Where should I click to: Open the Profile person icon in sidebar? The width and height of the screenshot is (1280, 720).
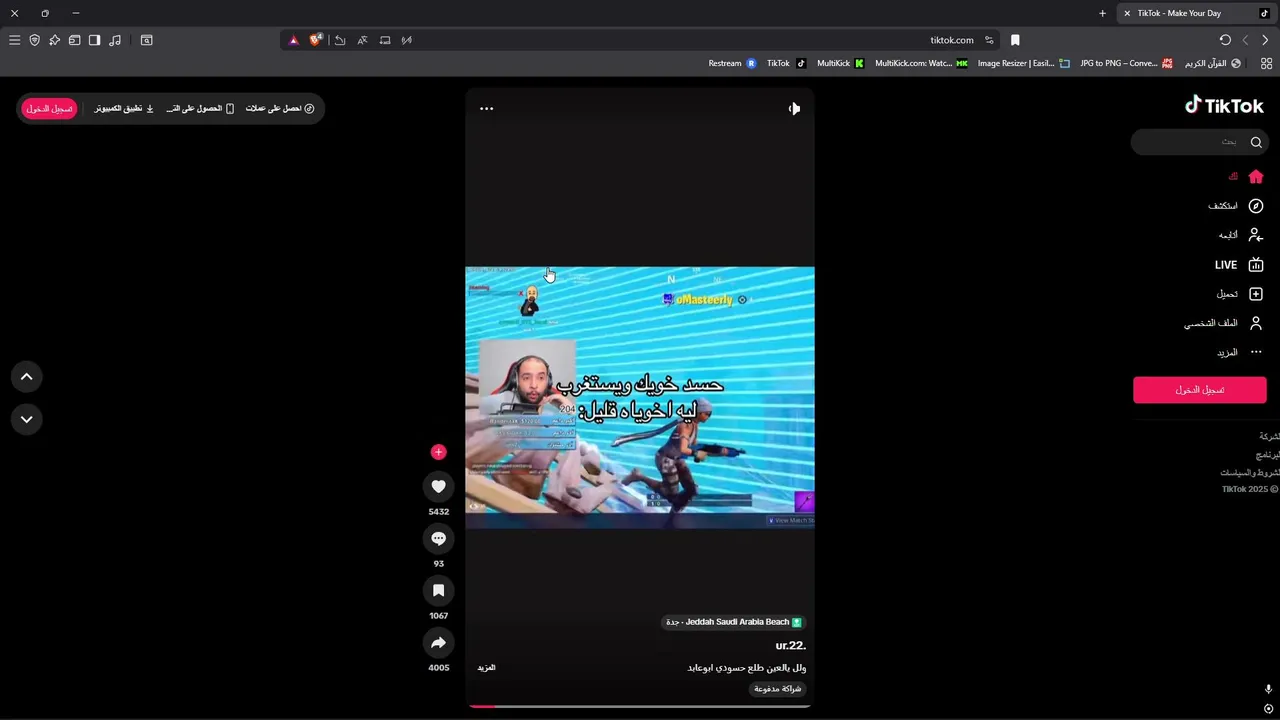[x=1256, y=323]
